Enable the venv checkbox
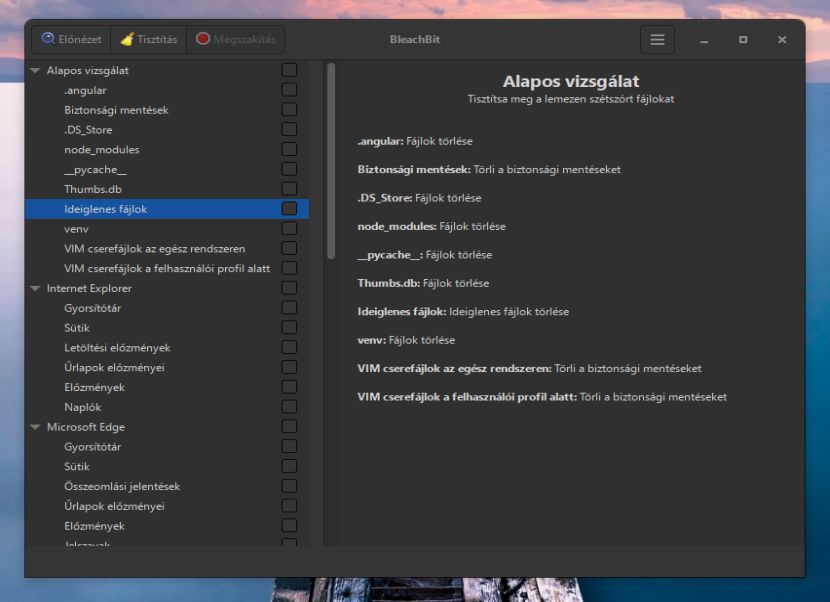This screenshot has width=830, height=602. [289, 229]
